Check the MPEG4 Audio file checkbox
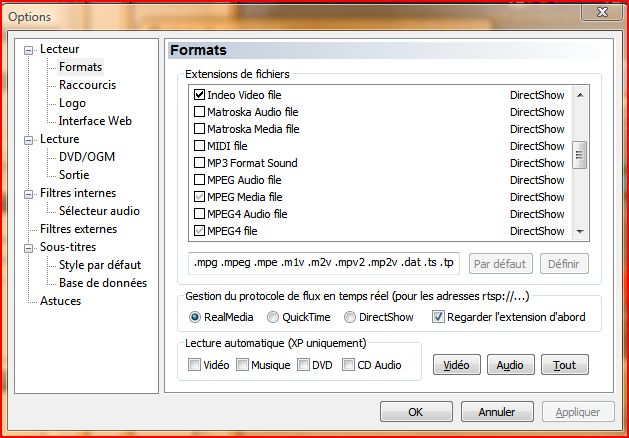Image resolution: width=629 pixels, height=438 pixels. click(x=199, y=214)
